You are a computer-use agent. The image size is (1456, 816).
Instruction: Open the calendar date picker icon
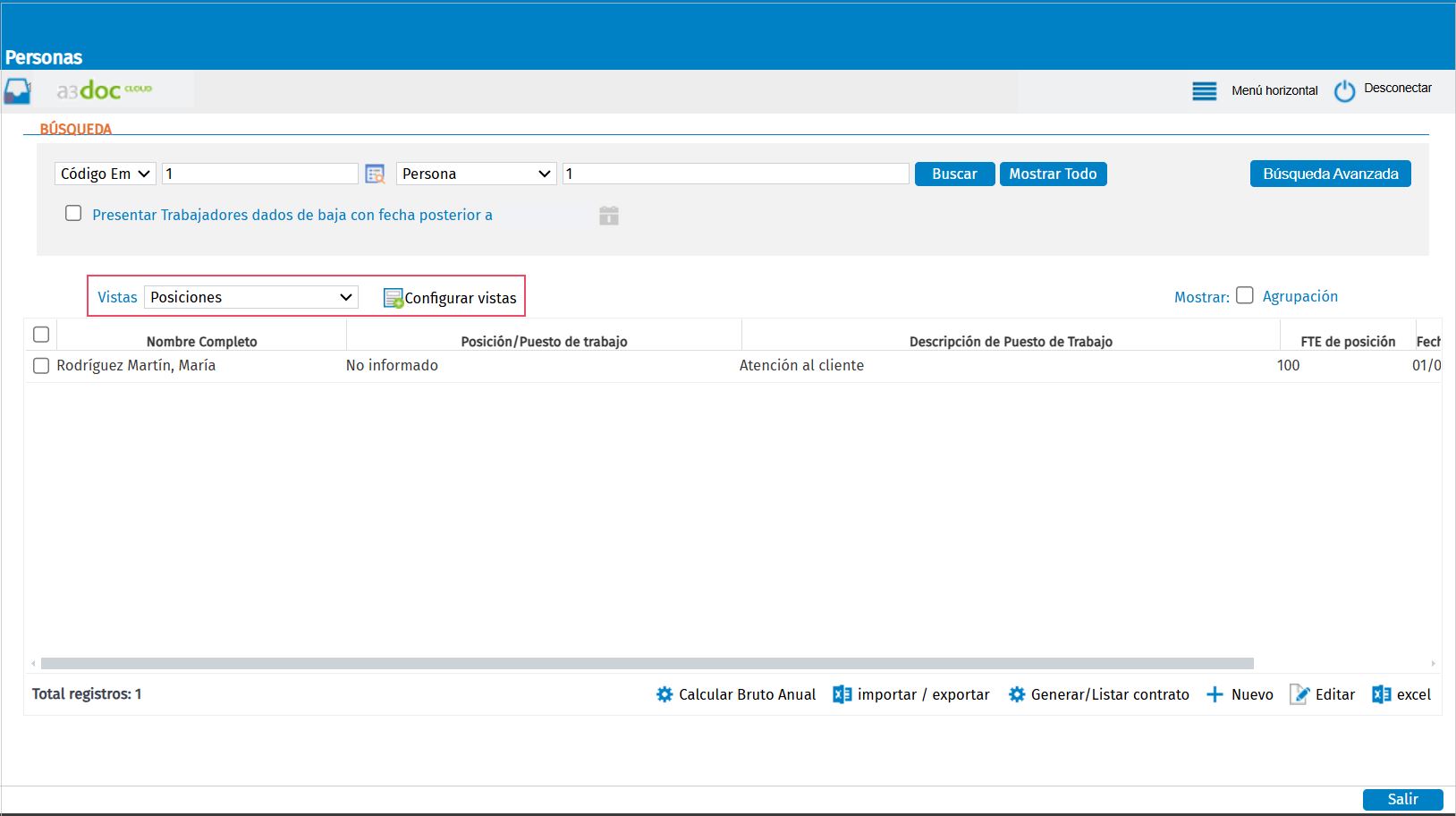tap(609, 216)
